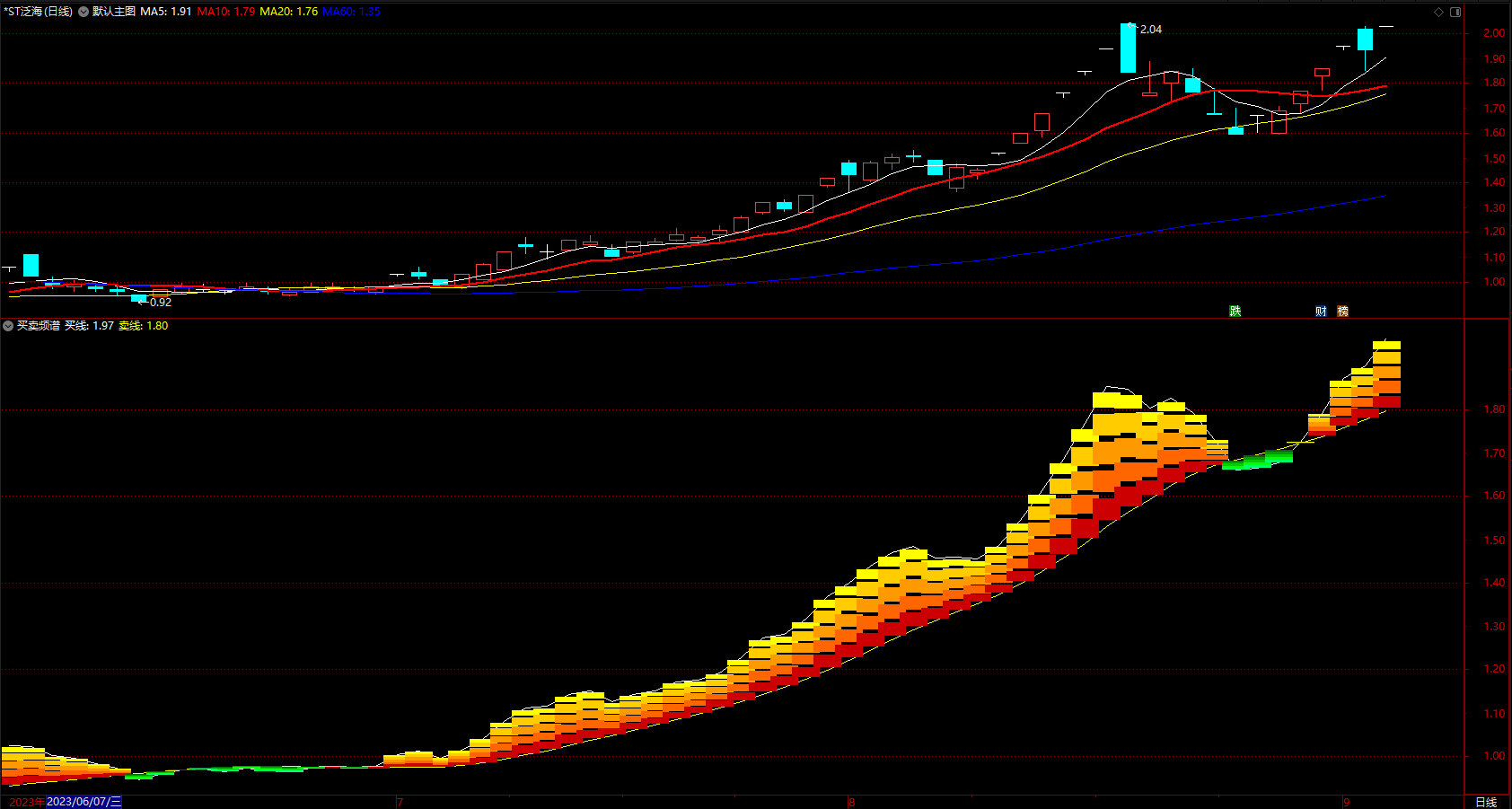Click the 2023/06/07/三 date label
The width and height of the screenshot is (1512, 809).
point(84,802)
